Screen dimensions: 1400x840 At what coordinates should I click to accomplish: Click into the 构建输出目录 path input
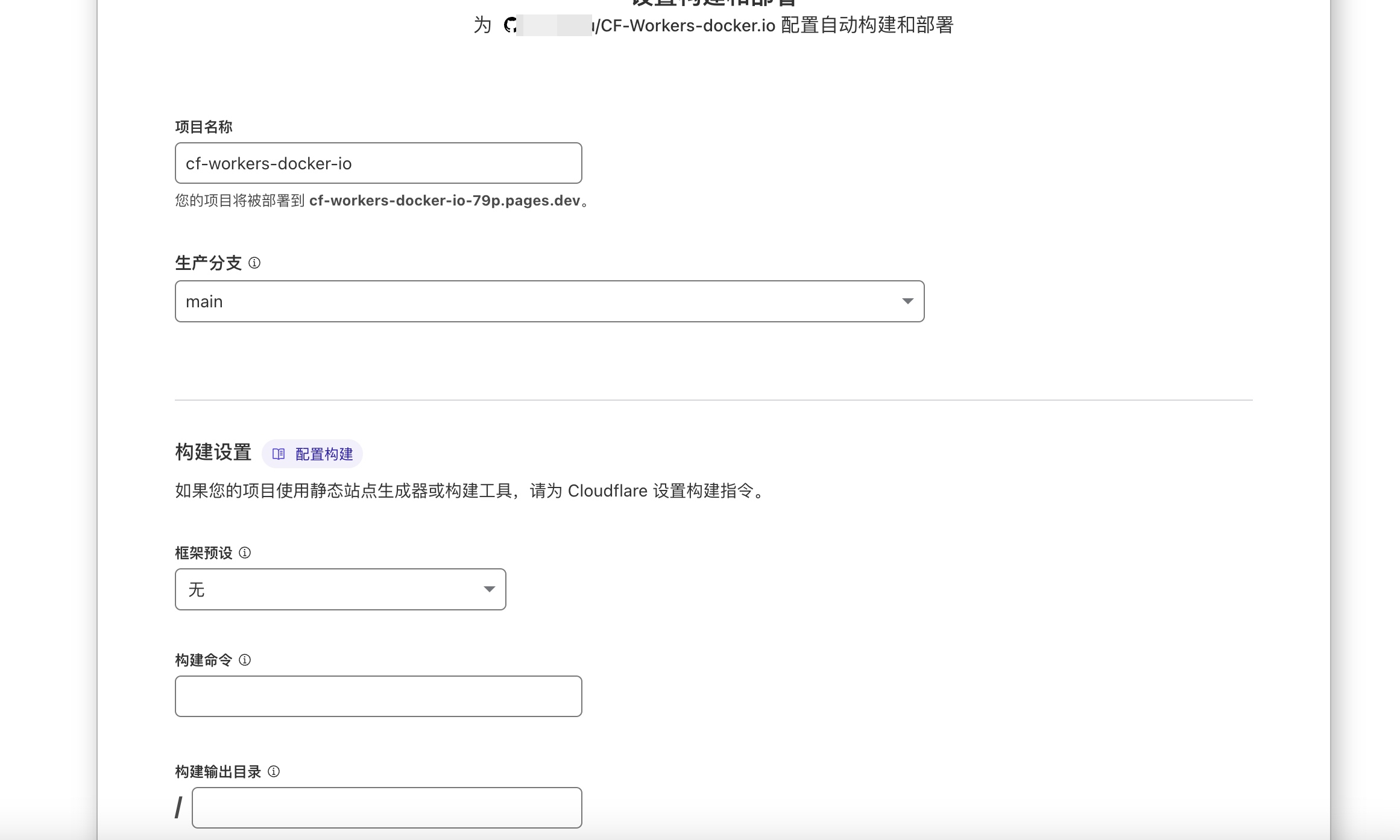(x=386, y=807)
